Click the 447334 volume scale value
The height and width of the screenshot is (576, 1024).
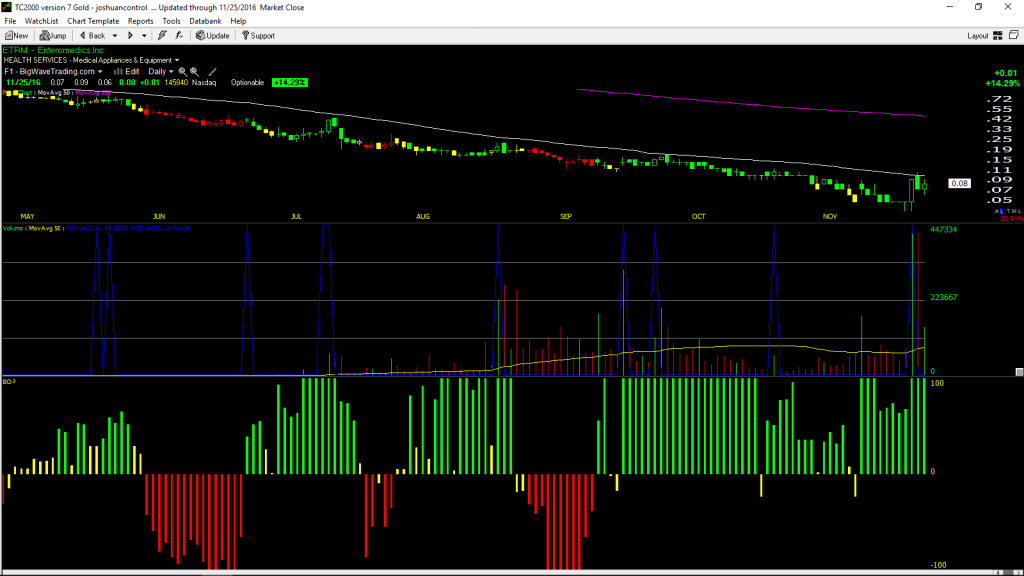[x=944, y=230]
